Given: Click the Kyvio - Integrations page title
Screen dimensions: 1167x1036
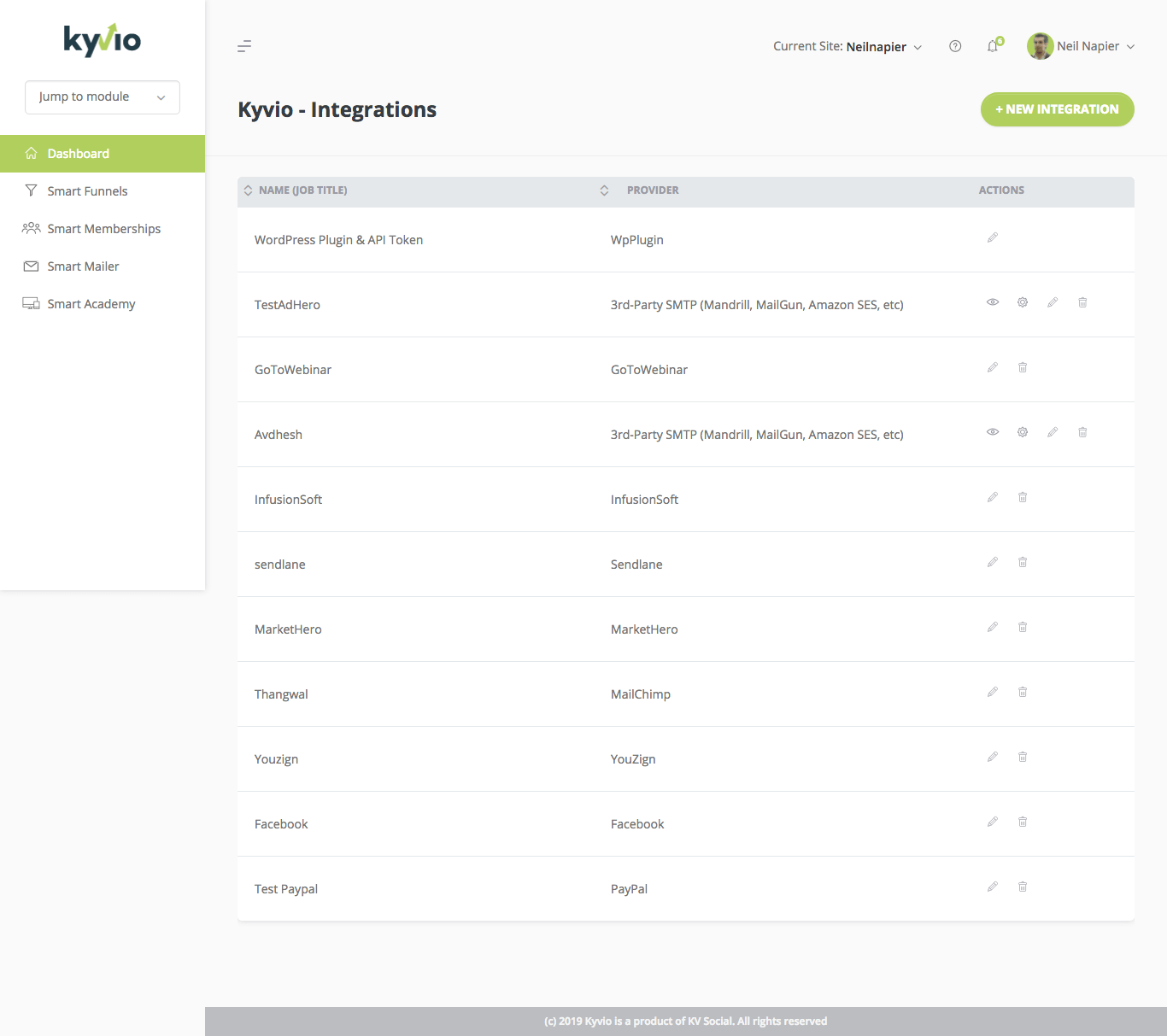Looking at the screenshot, I should 337,109.
